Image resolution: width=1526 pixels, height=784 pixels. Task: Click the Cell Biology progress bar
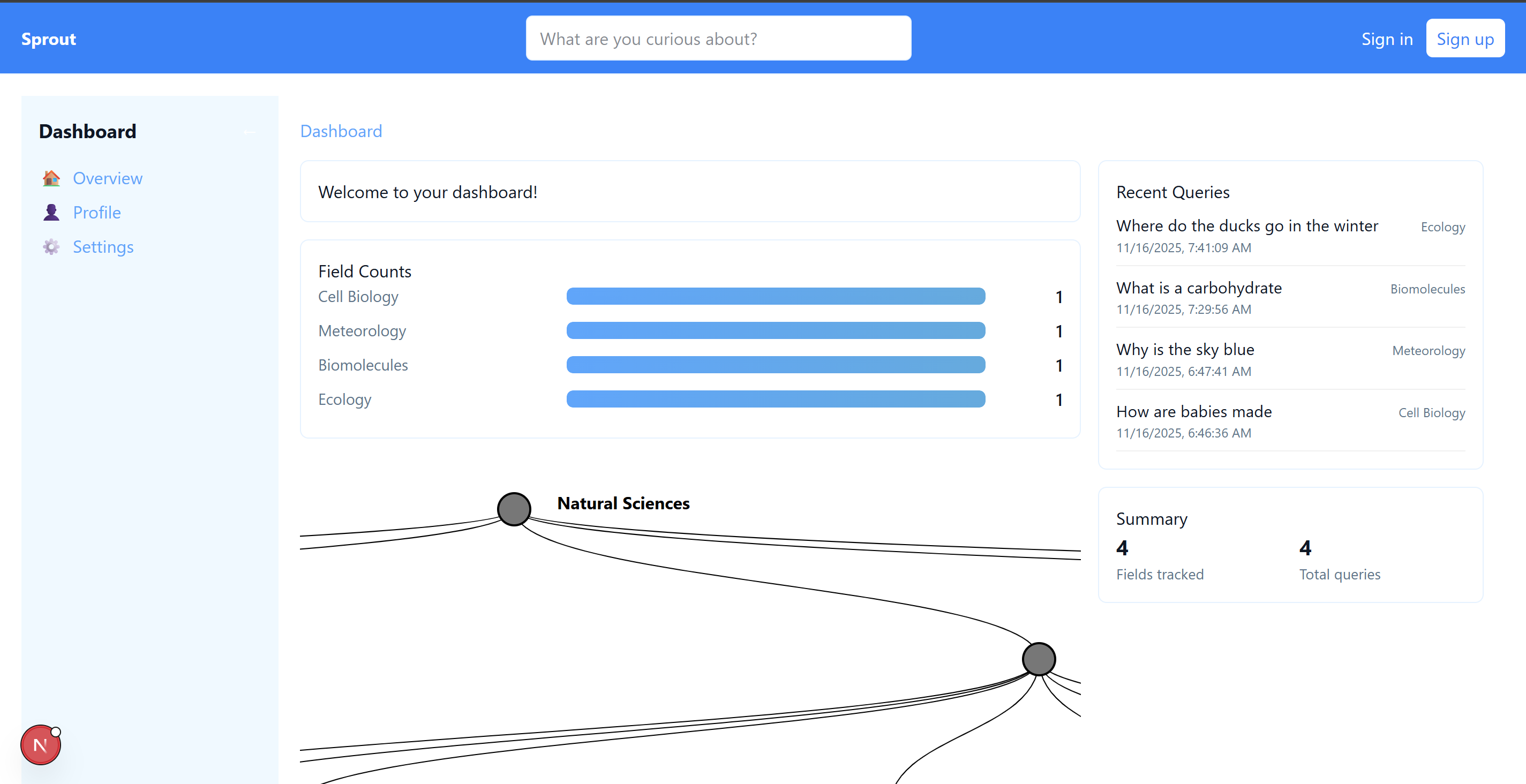(x=776, y=296)
